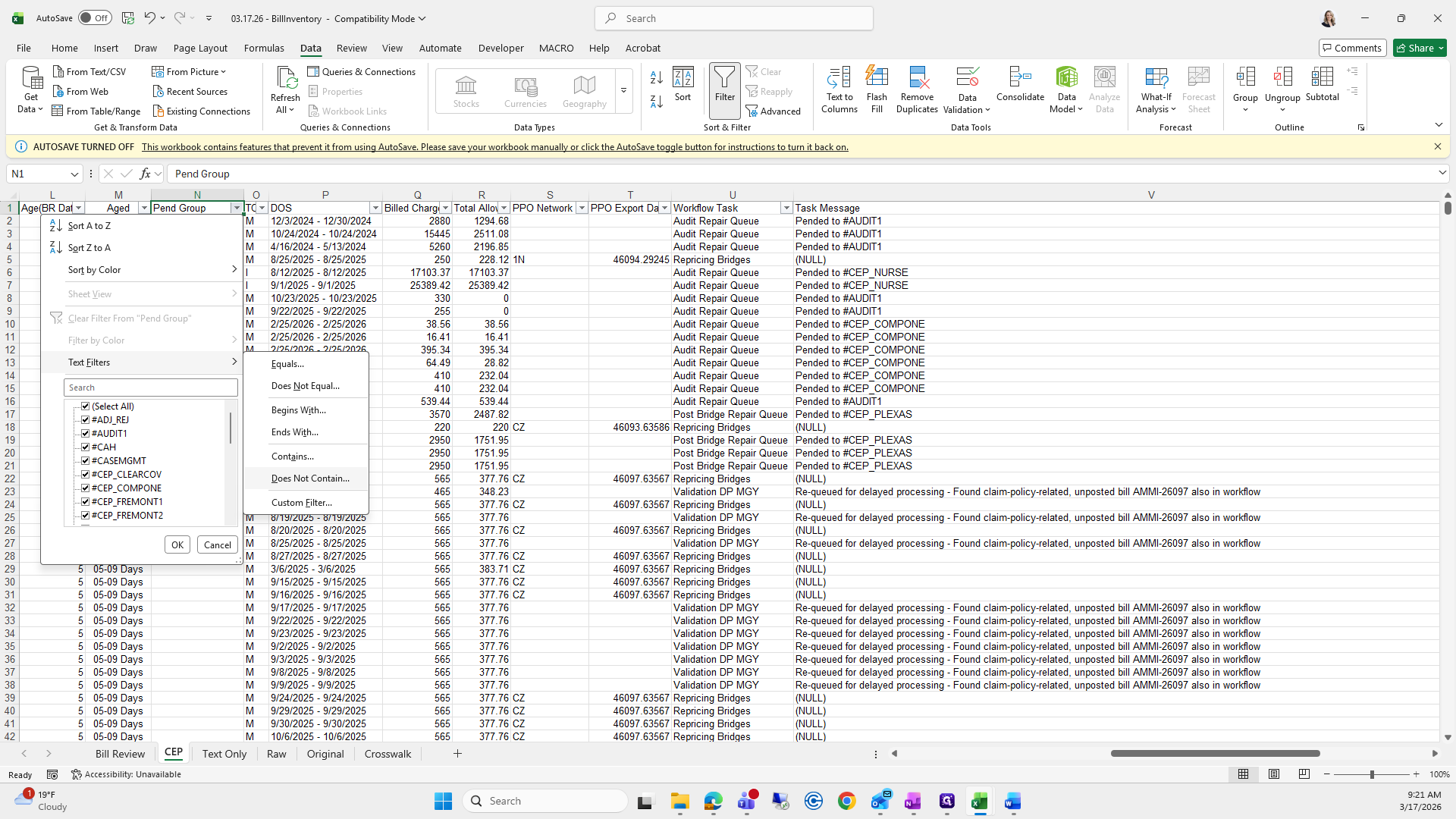
Task: Click the AutoSave instructions link
Action: pos(494,147)
